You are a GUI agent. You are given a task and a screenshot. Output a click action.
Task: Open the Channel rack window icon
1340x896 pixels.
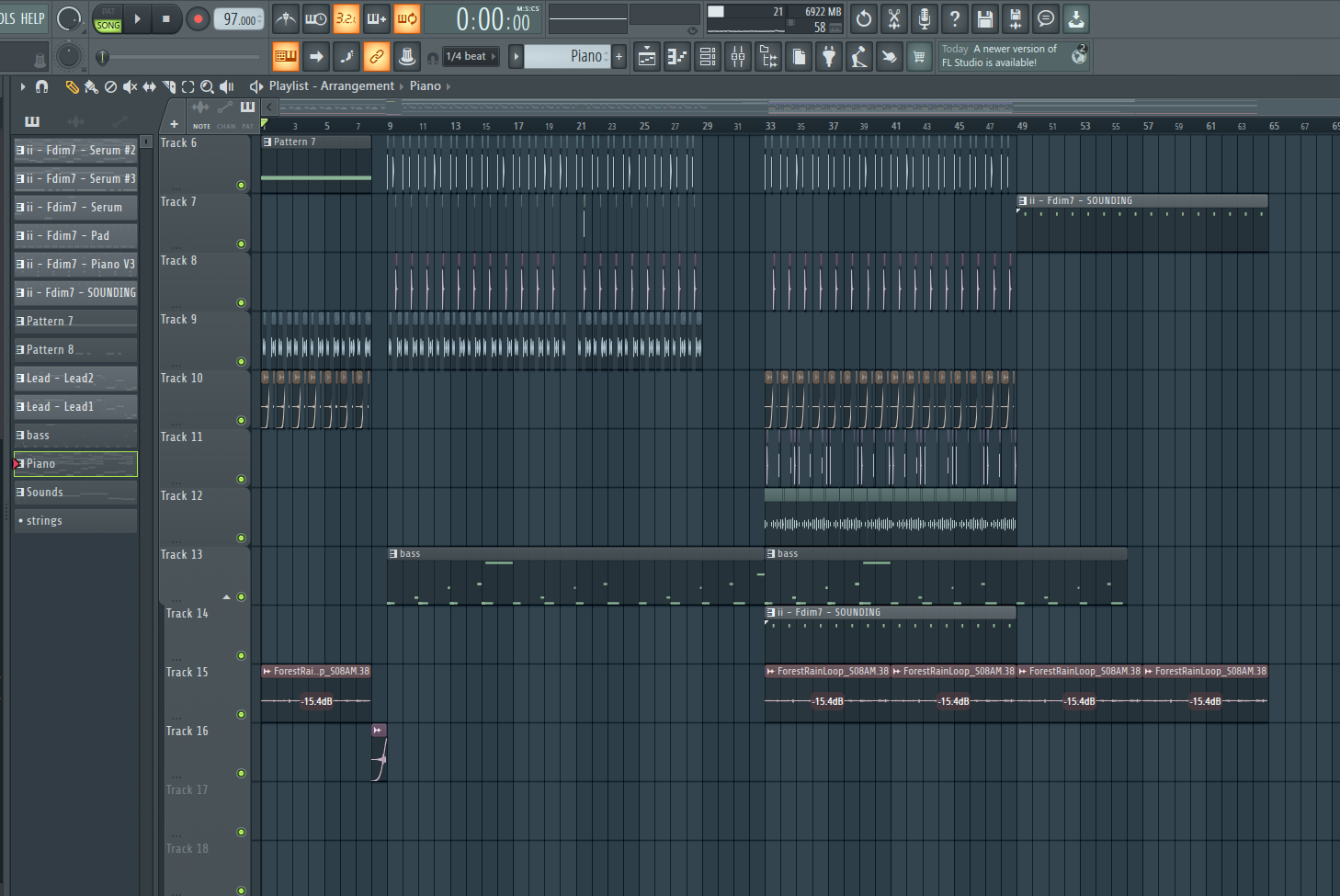(708, 57)
